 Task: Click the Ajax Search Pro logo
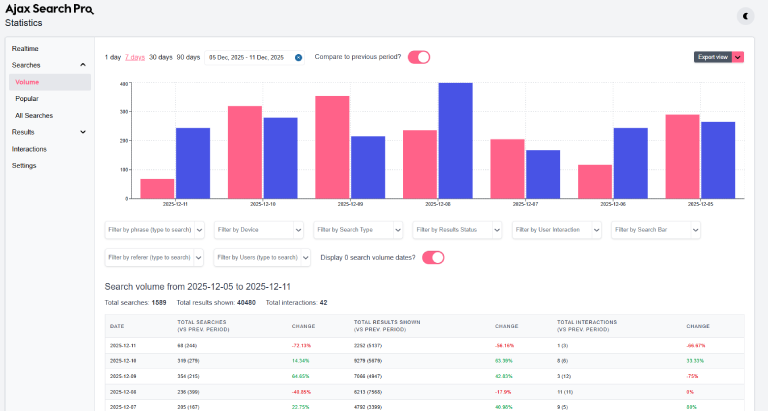pos(49,9)
